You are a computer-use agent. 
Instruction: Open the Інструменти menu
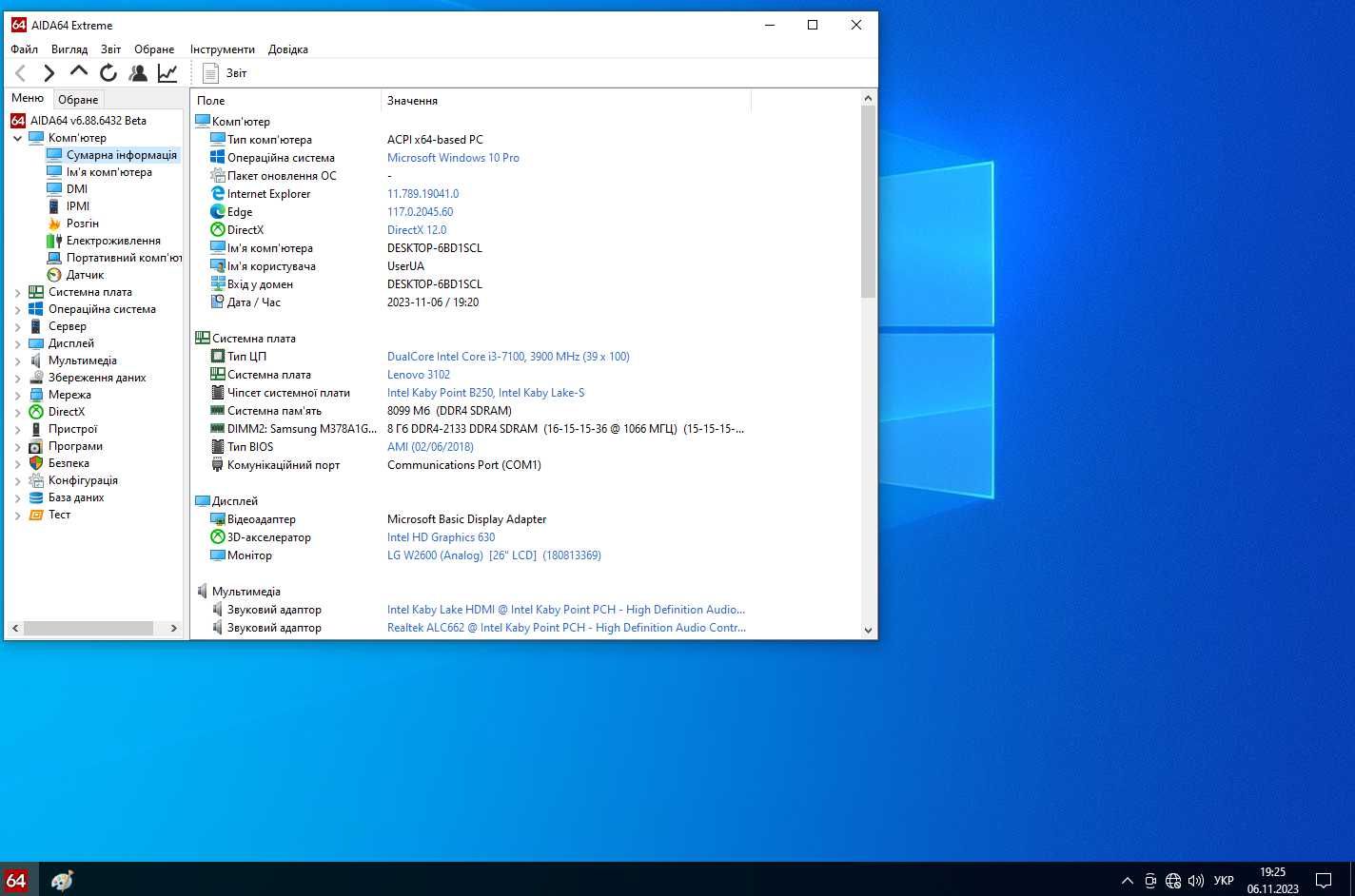223,49
